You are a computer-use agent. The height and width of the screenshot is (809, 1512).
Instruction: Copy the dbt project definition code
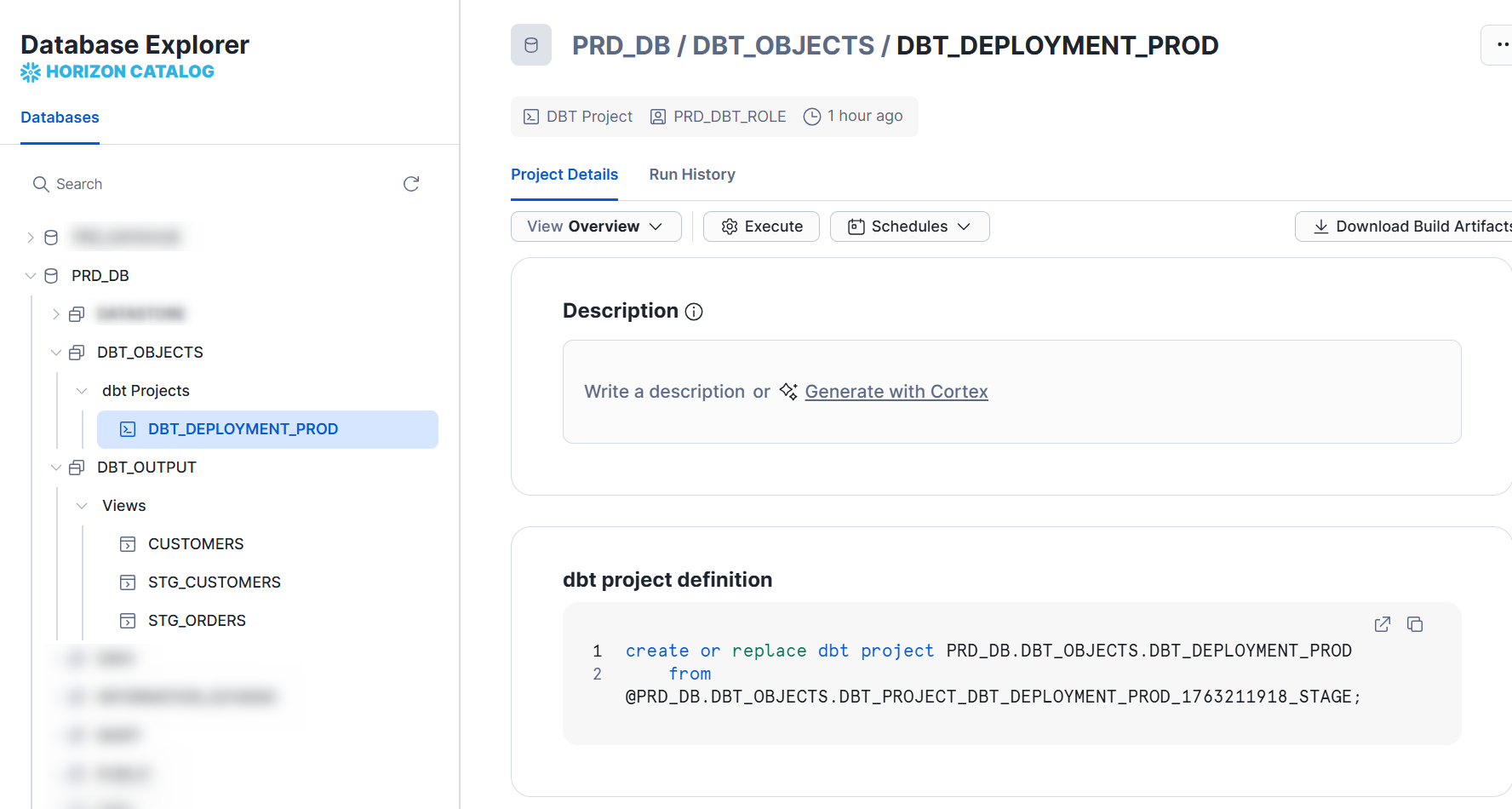point(1415,624)
